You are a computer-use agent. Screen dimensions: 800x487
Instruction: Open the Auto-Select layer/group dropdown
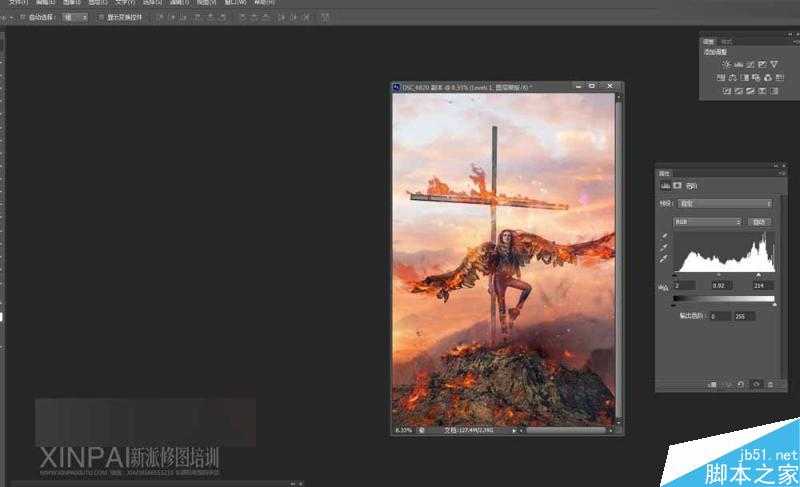(74, 17)
